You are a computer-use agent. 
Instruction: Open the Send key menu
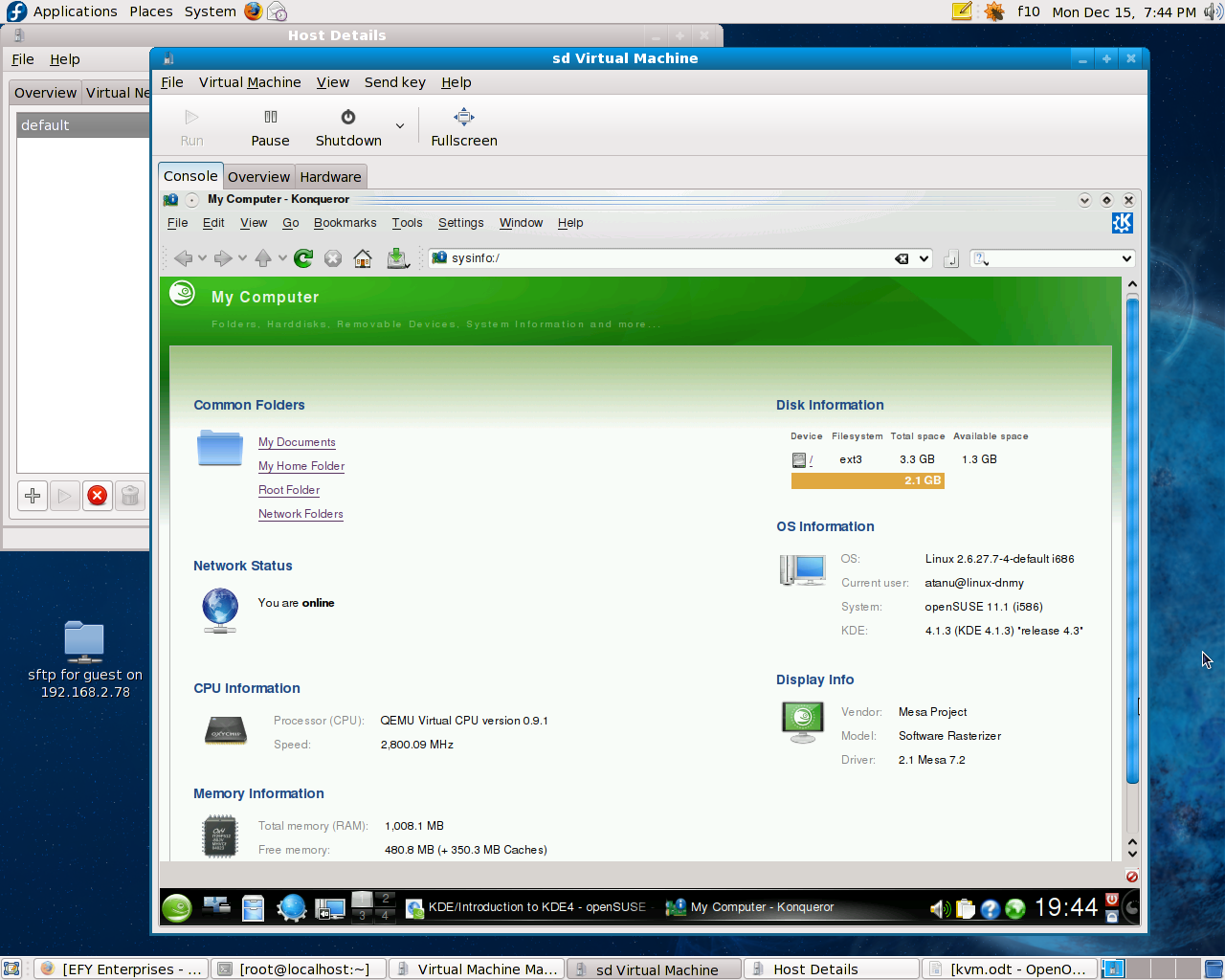[x=394, y=82]
